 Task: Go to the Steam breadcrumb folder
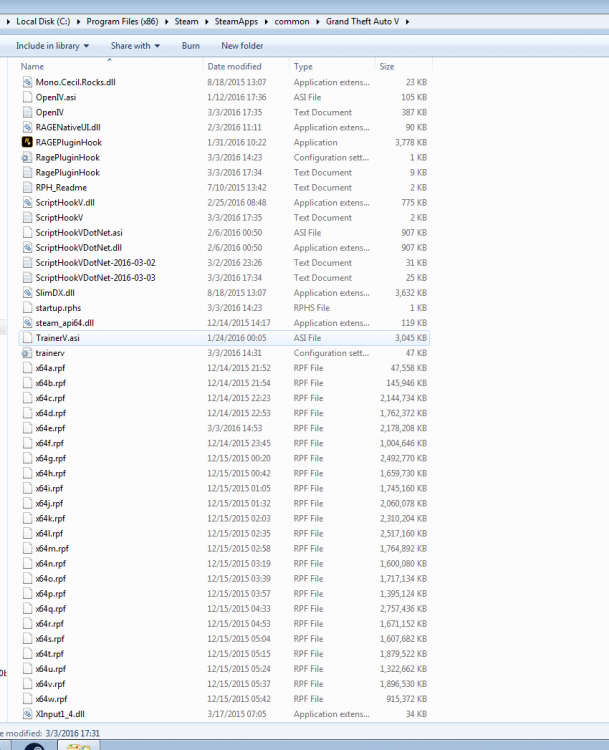tap(186, 22)
